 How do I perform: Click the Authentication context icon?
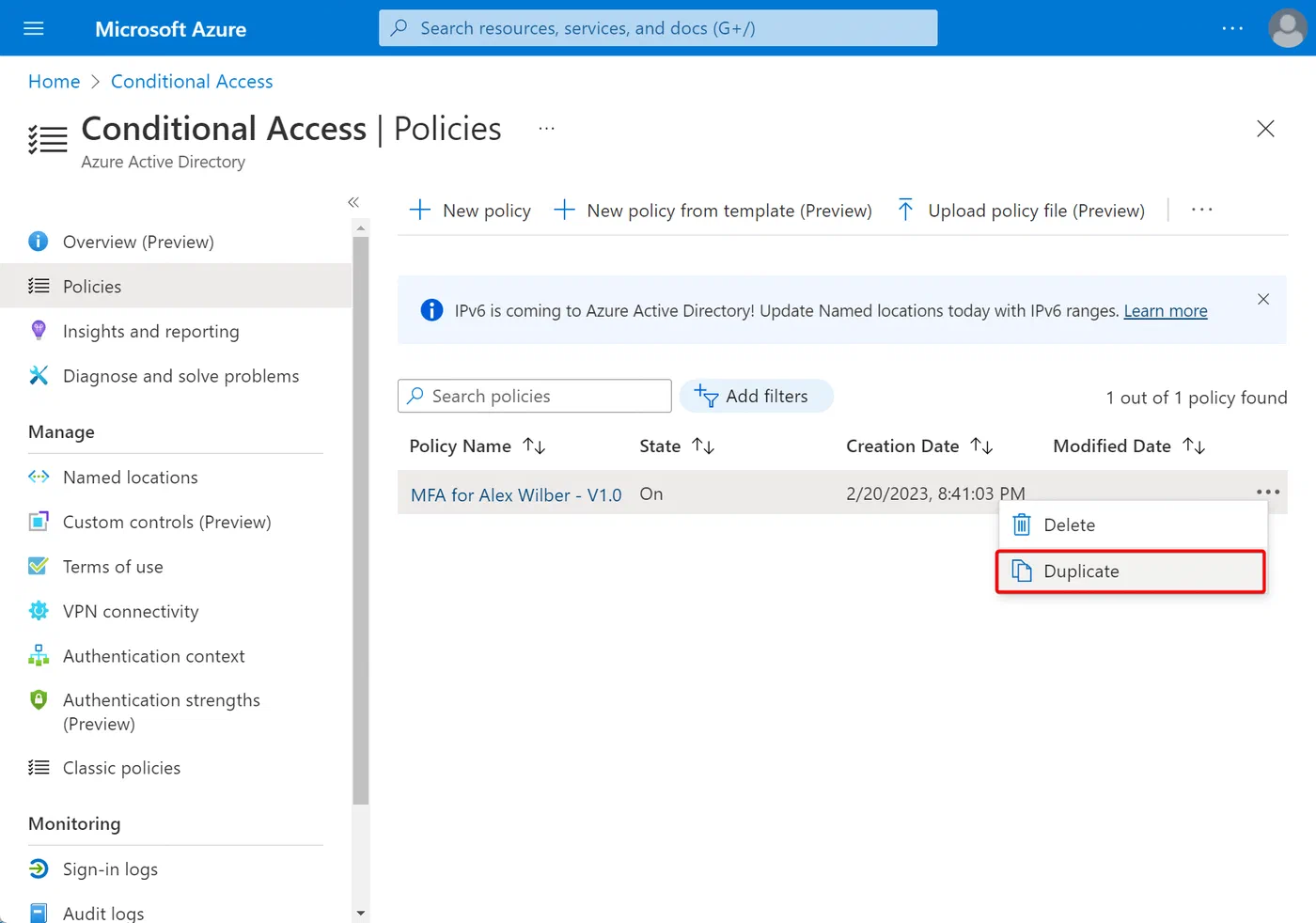click(x=39, y=656)
